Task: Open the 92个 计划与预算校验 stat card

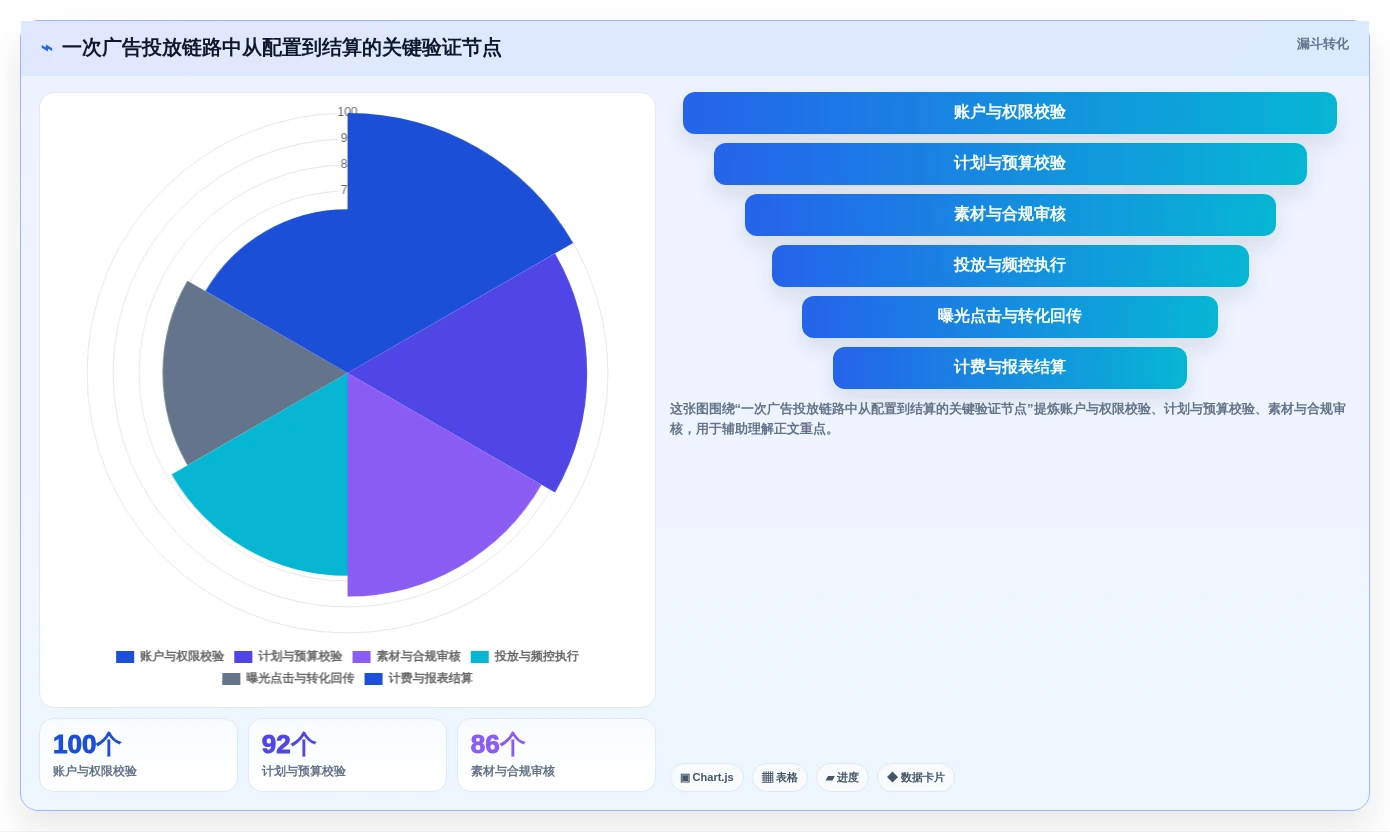Action: pos(347,755)
